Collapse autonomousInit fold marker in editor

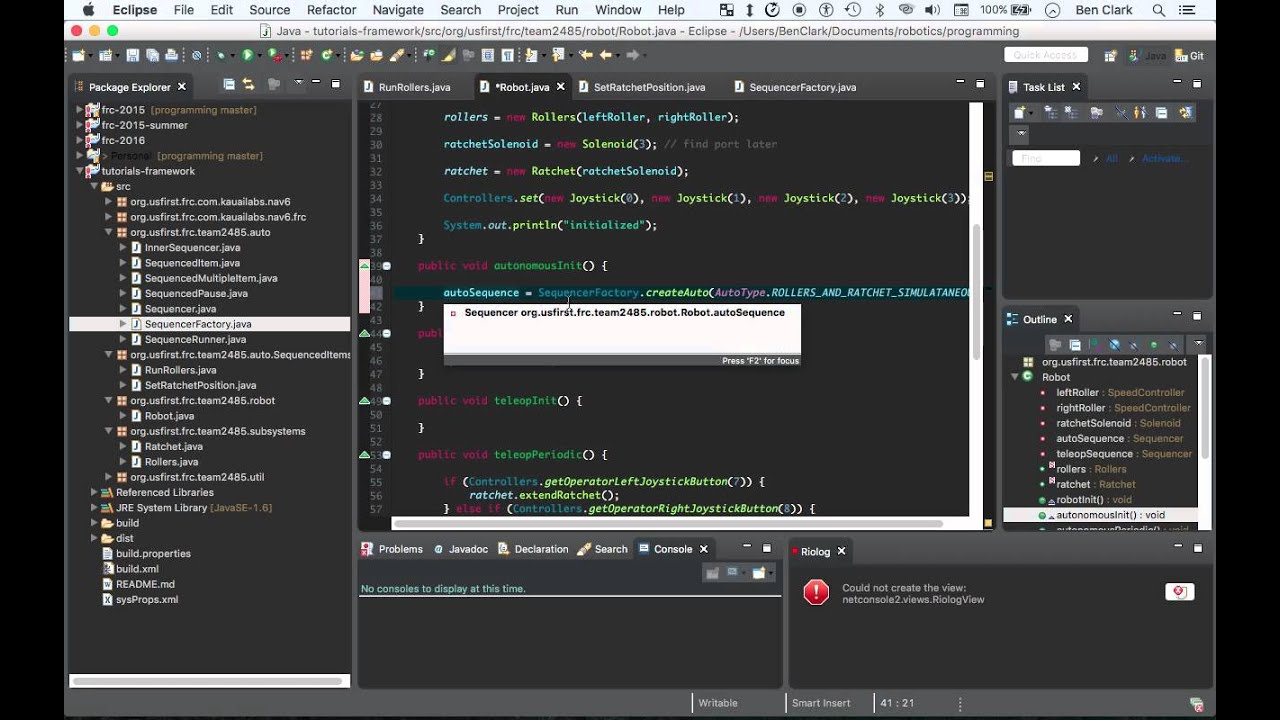386,266
